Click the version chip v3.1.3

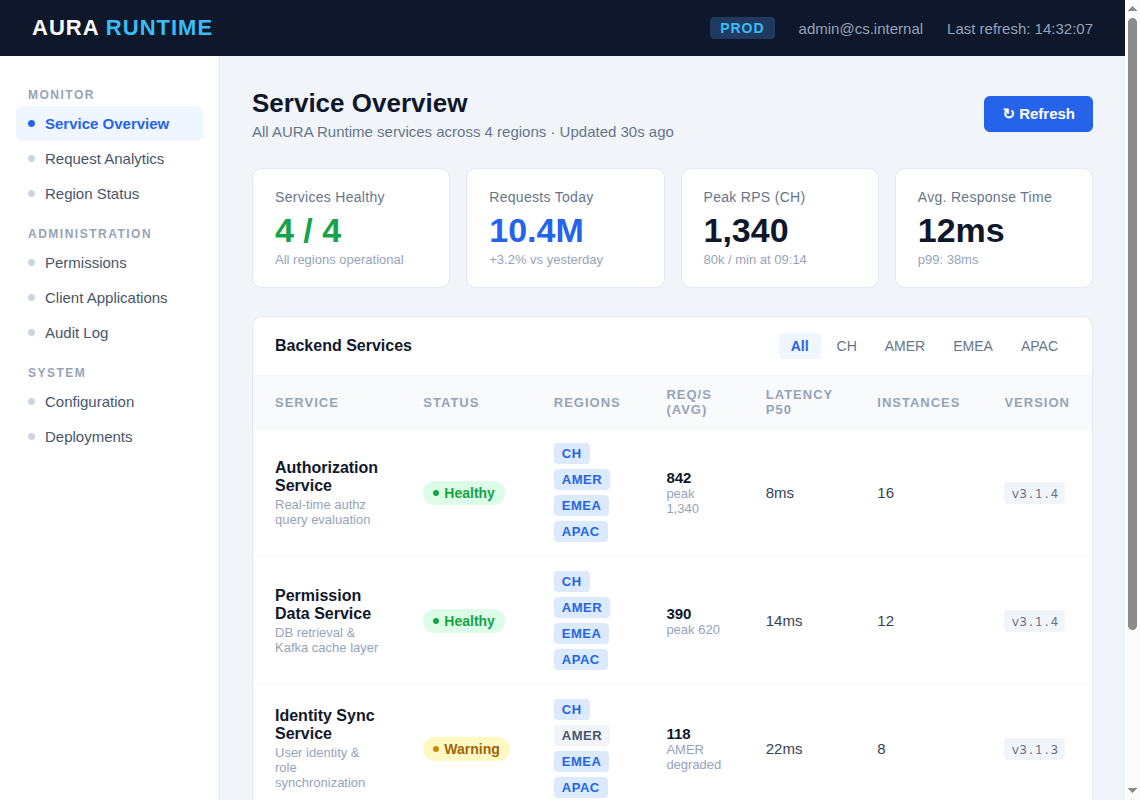[x=1033, y=749]
